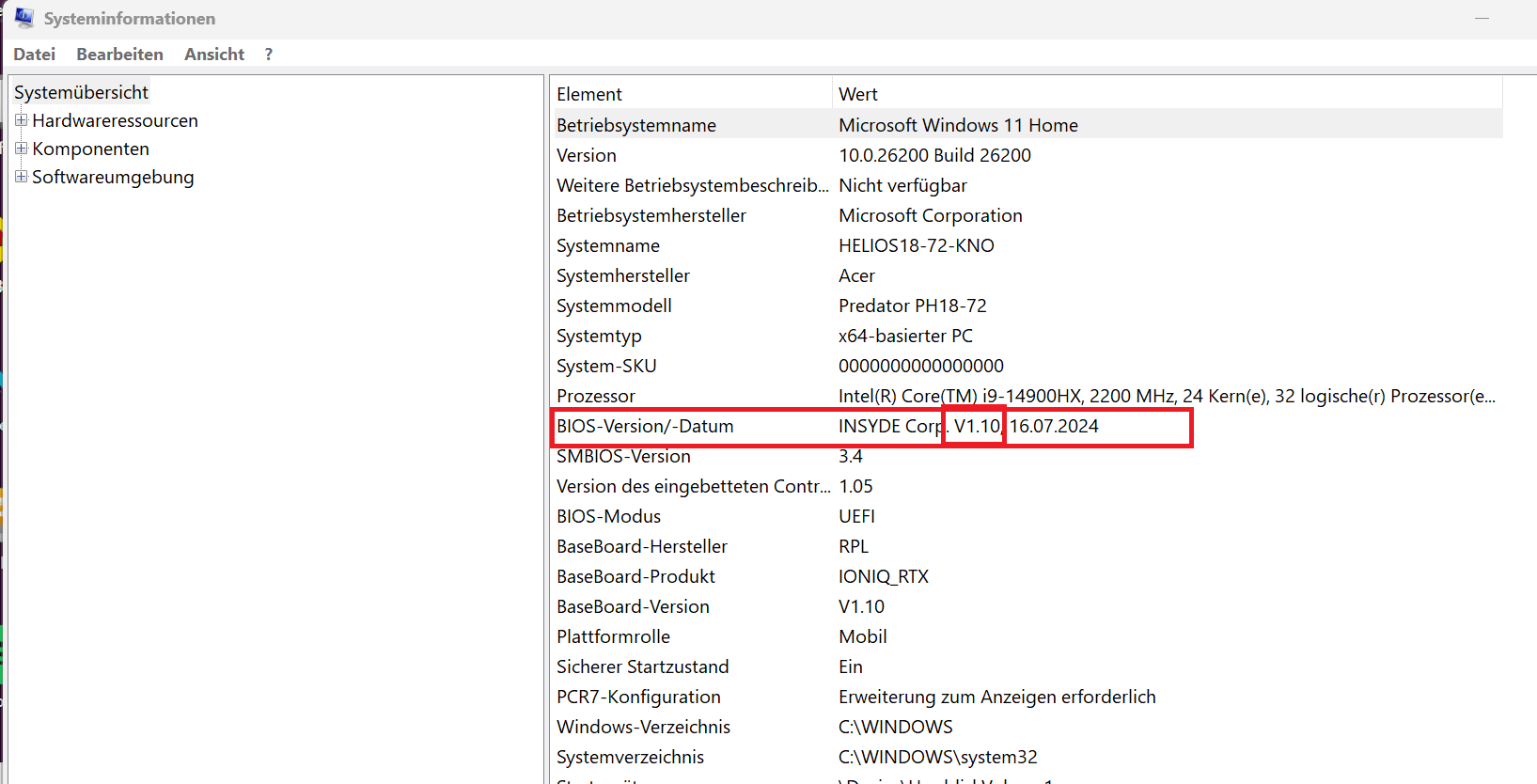This screenshot has width=1537, height=784.
Task: Click the Acer value
Action: coord(856,275)
